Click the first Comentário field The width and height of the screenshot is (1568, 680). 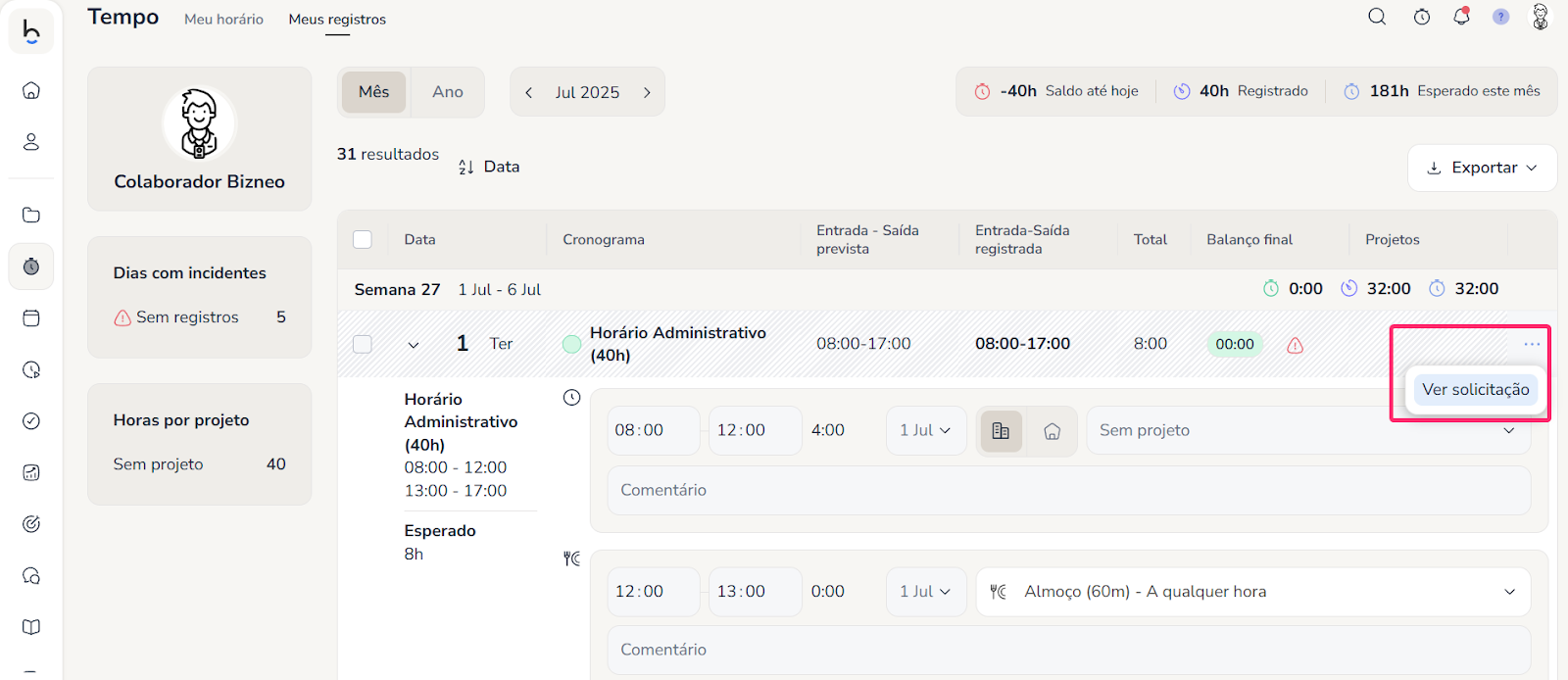[1068, 490]
